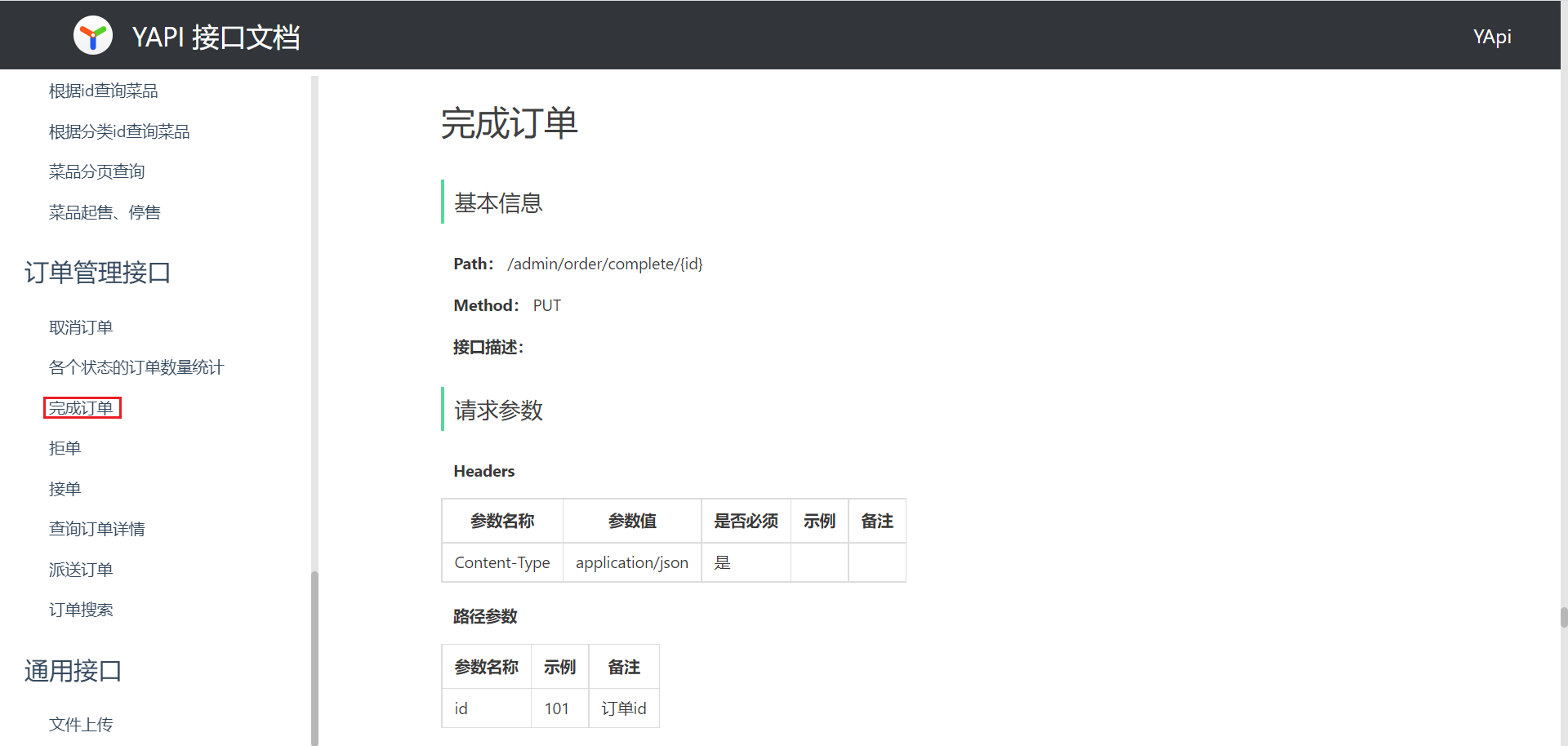The image size is (1568, 746).
Task: Open the YApi link in header
Action: click(x=1491, y=37)
